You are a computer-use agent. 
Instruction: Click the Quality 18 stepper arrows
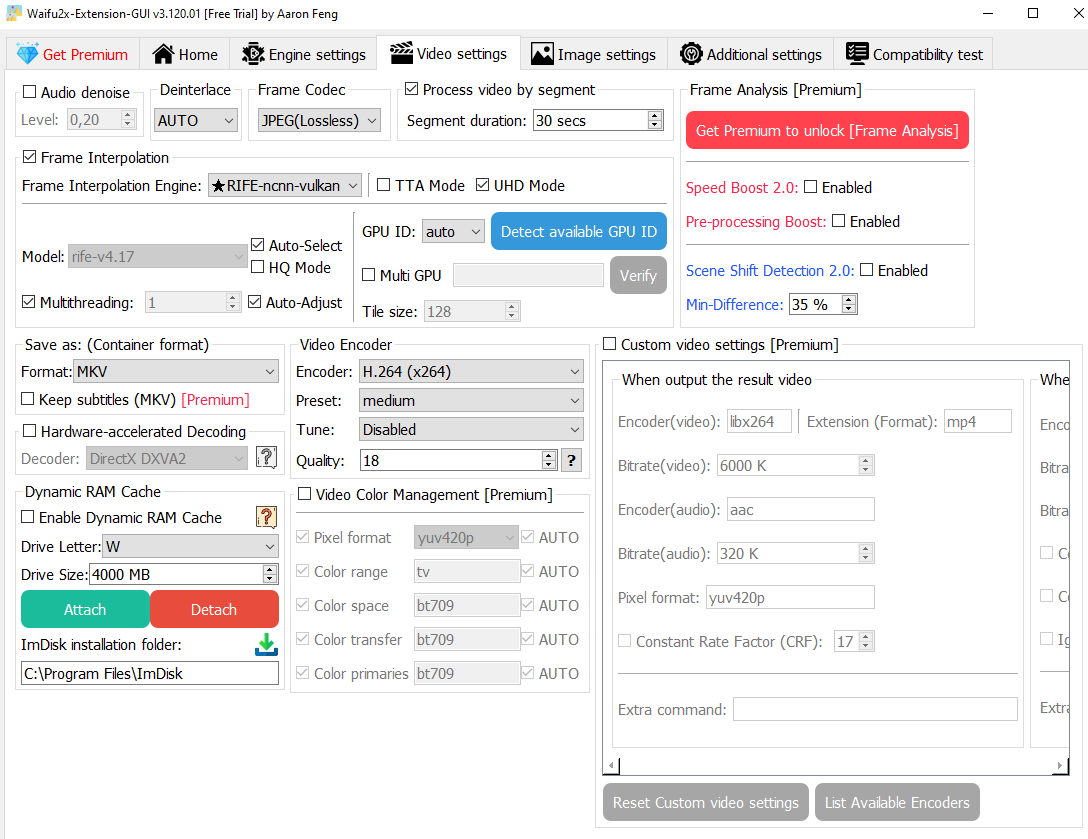(549, 460)
